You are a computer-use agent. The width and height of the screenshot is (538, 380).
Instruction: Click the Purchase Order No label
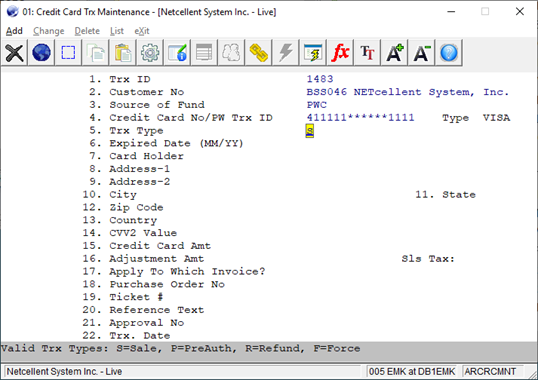click(167, 284)
